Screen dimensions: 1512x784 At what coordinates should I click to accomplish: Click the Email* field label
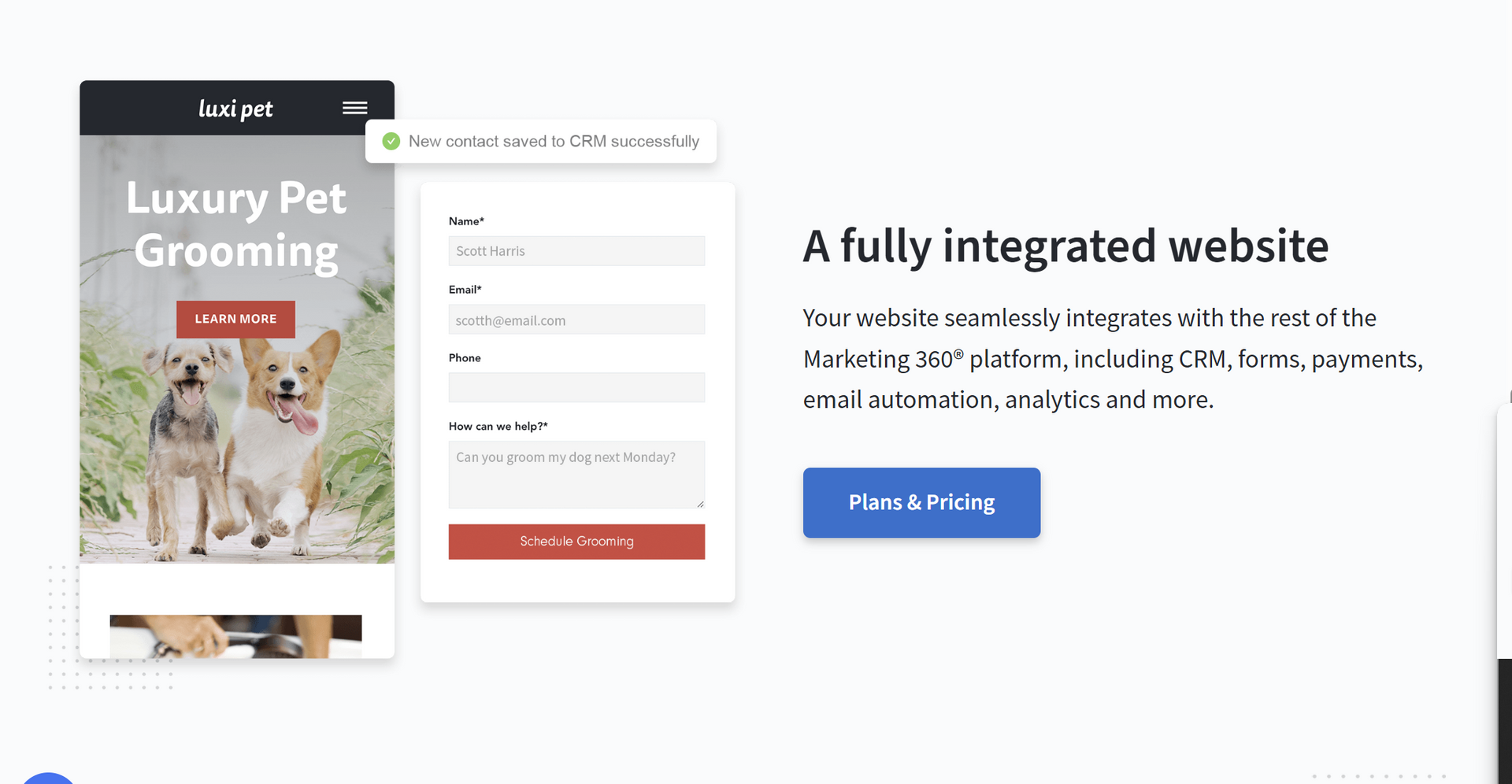[465, 290]
